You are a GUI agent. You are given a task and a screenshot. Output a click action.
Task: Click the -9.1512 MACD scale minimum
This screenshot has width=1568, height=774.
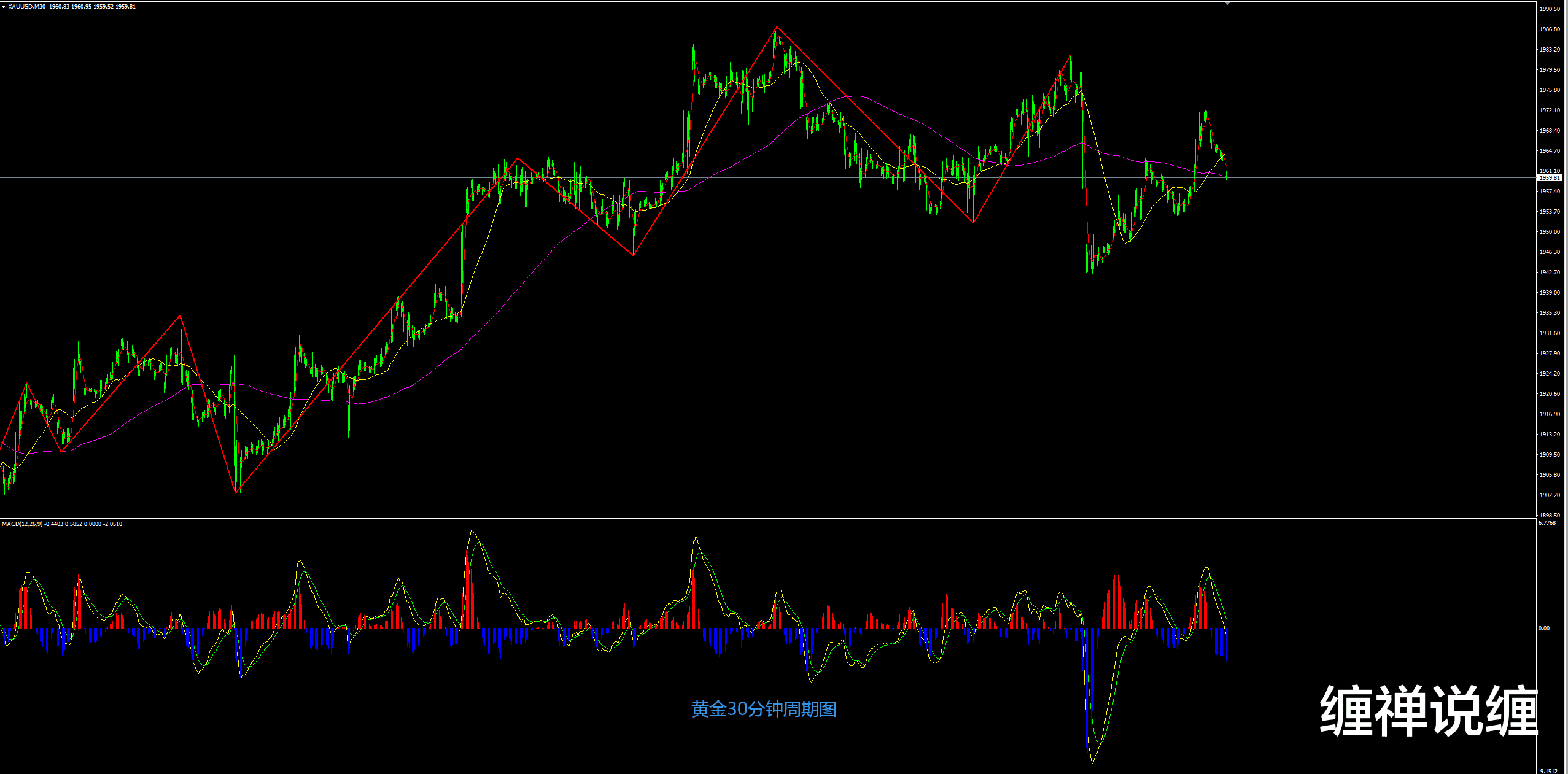pos(1548,771)
